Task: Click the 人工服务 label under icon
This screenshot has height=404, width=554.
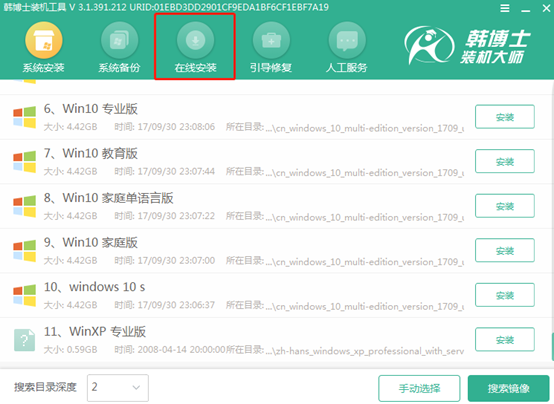Action: (x=347, y=68)
